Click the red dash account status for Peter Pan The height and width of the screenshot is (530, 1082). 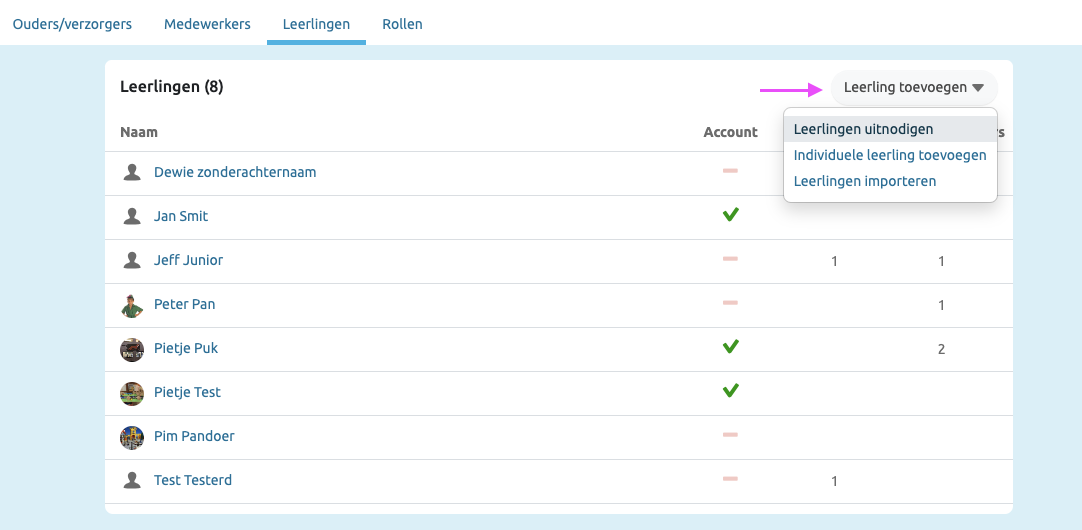click(x=730, y=303)
